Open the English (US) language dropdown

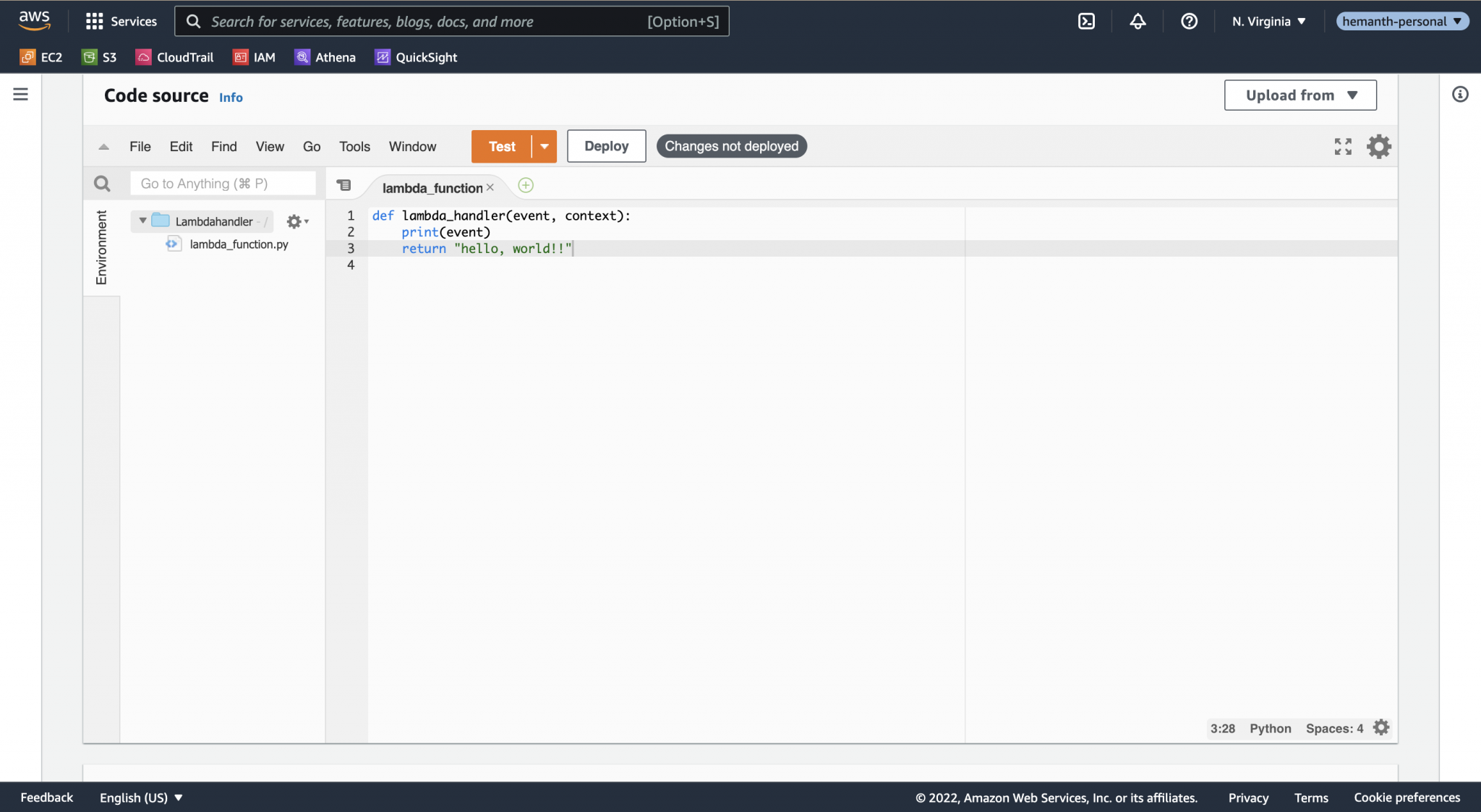(x=140, y=797)
